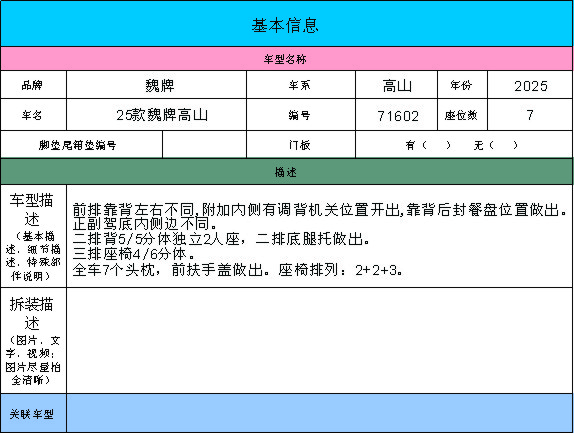Screen dimensions: 574x433
Task: Click the year value 2025
Action: click(x=530, y=85)
